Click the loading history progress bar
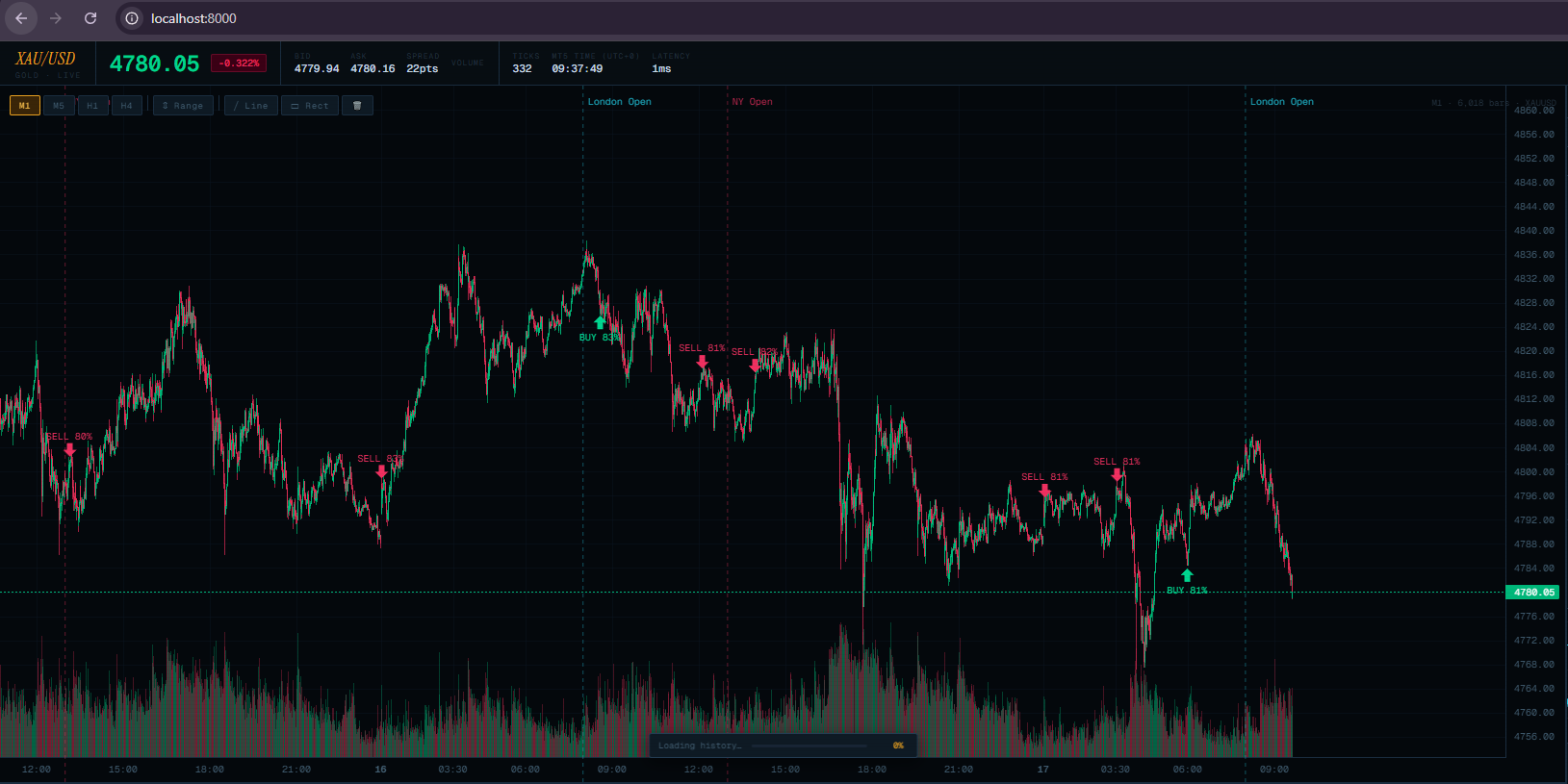Image resolution: width=1568 pixels, height=784 pixels. click(x=809, y=746)
